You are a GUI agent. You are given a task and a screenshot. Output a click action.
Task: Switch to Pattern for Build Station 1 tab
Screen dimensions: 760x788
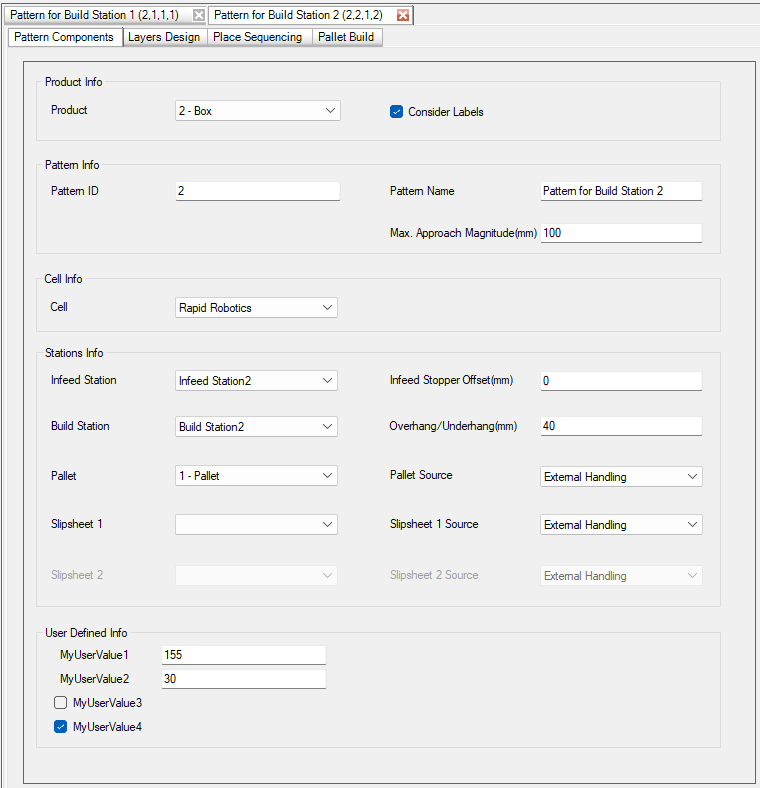tap(94, 15)
